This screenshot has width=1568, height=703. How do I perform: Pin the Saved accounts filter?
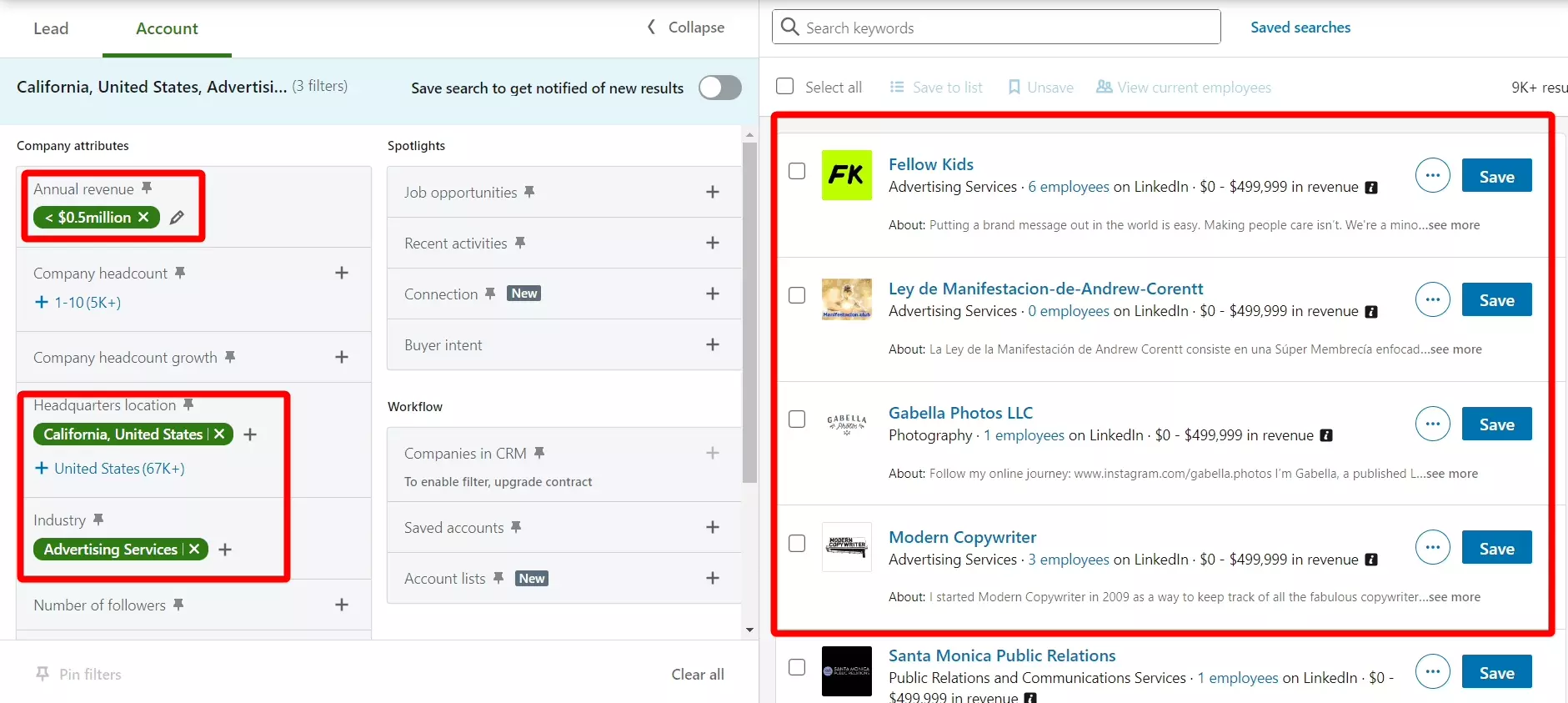(516, 527)
